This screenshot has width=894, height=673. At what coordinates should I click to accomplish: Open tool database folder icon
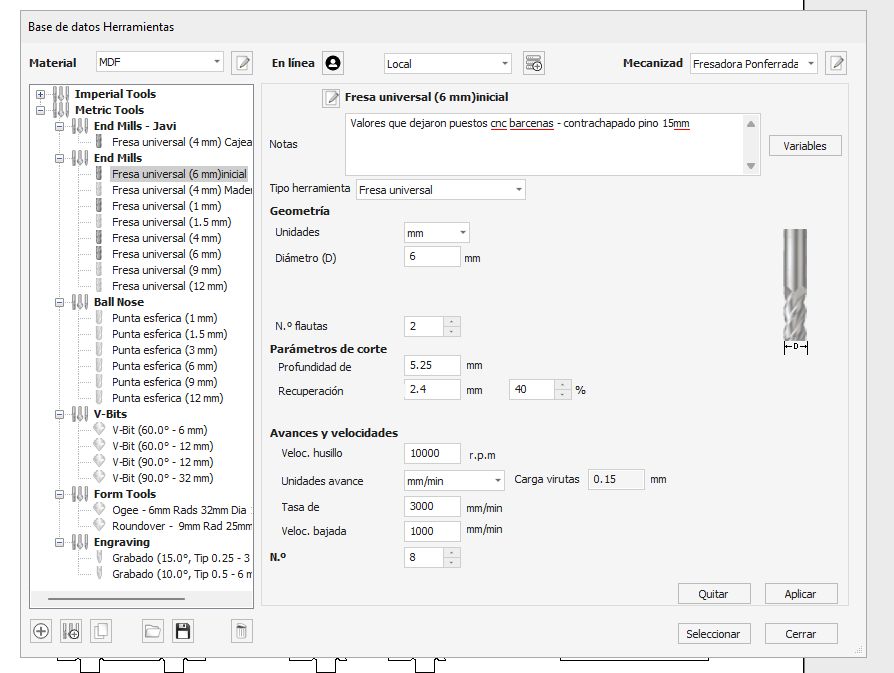click(153, 631)
